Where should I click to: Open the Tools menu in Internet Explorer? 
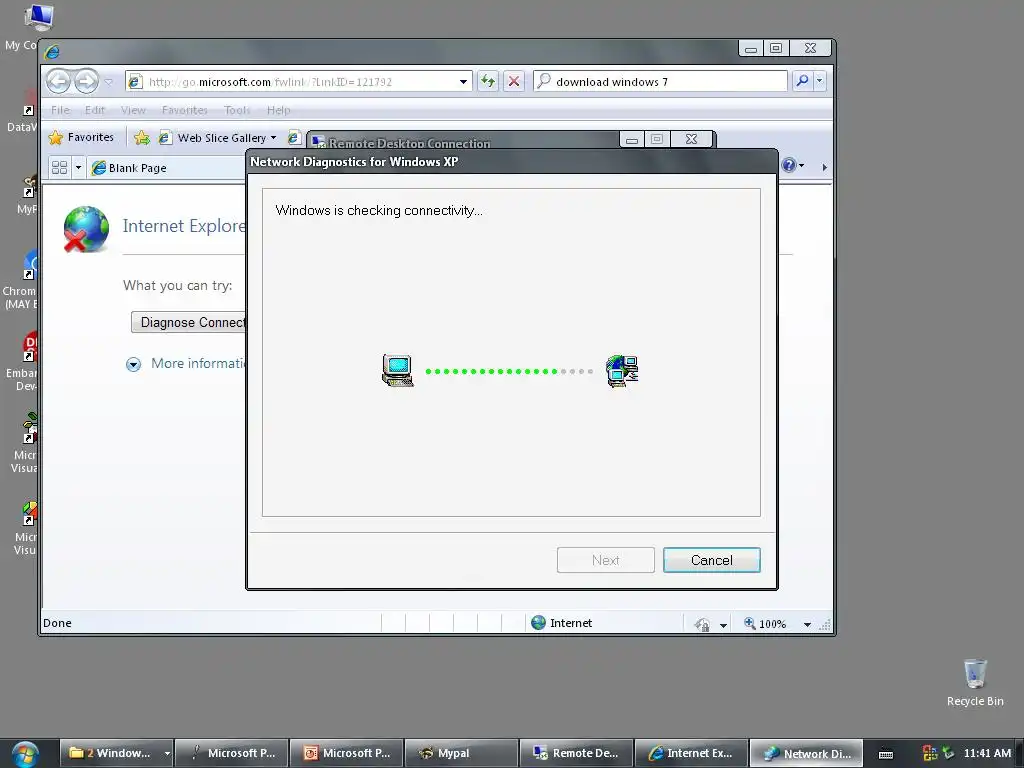[236, 110]
